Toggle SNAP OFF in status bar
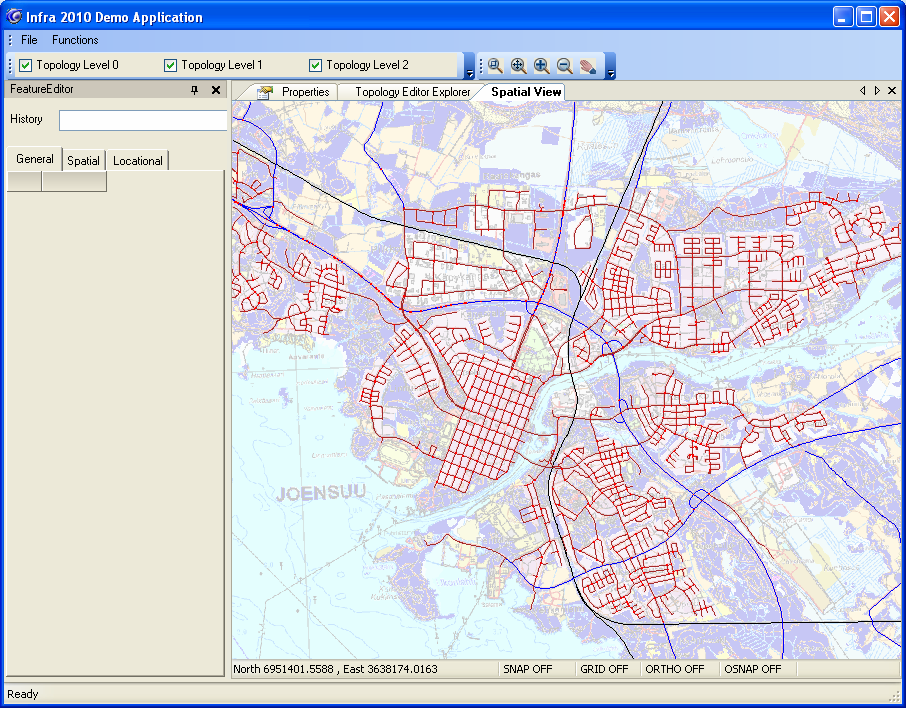Screen dimensions: 906x708 (528, 669)
